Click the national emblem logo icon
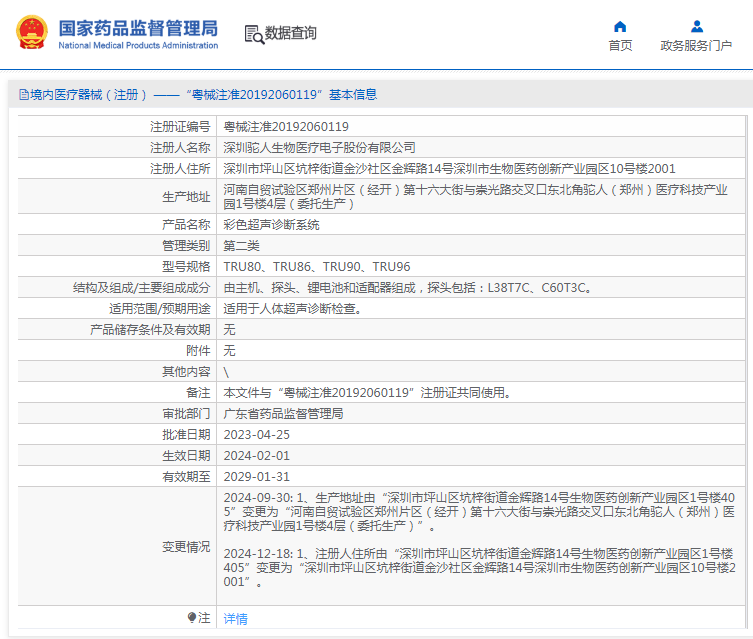 point(32,32)
